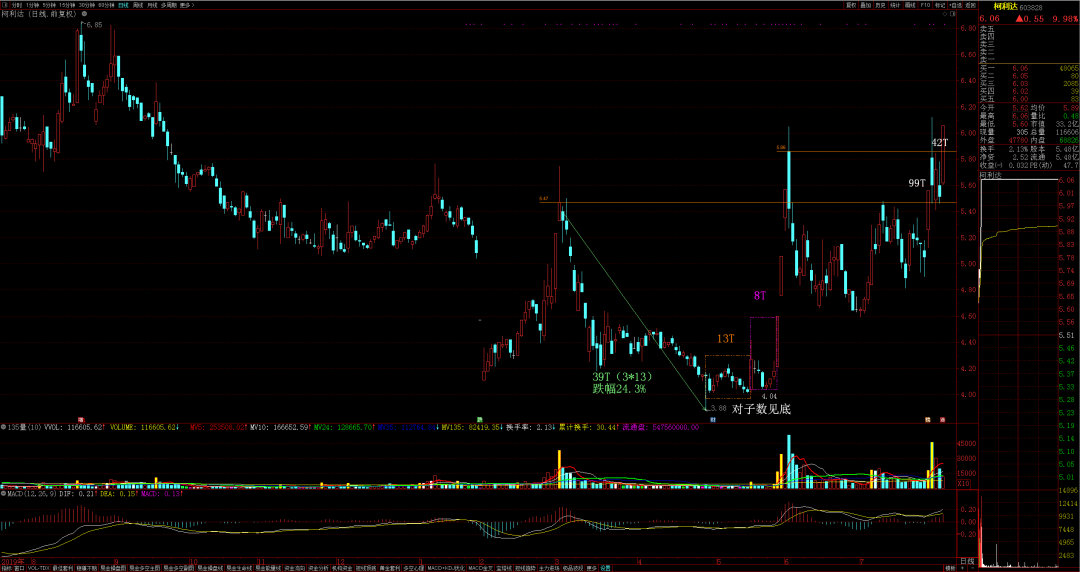The image size is (1080, 572).
Task: Switch to 月线 monthly chart
Action: click(x=152, y=5)
